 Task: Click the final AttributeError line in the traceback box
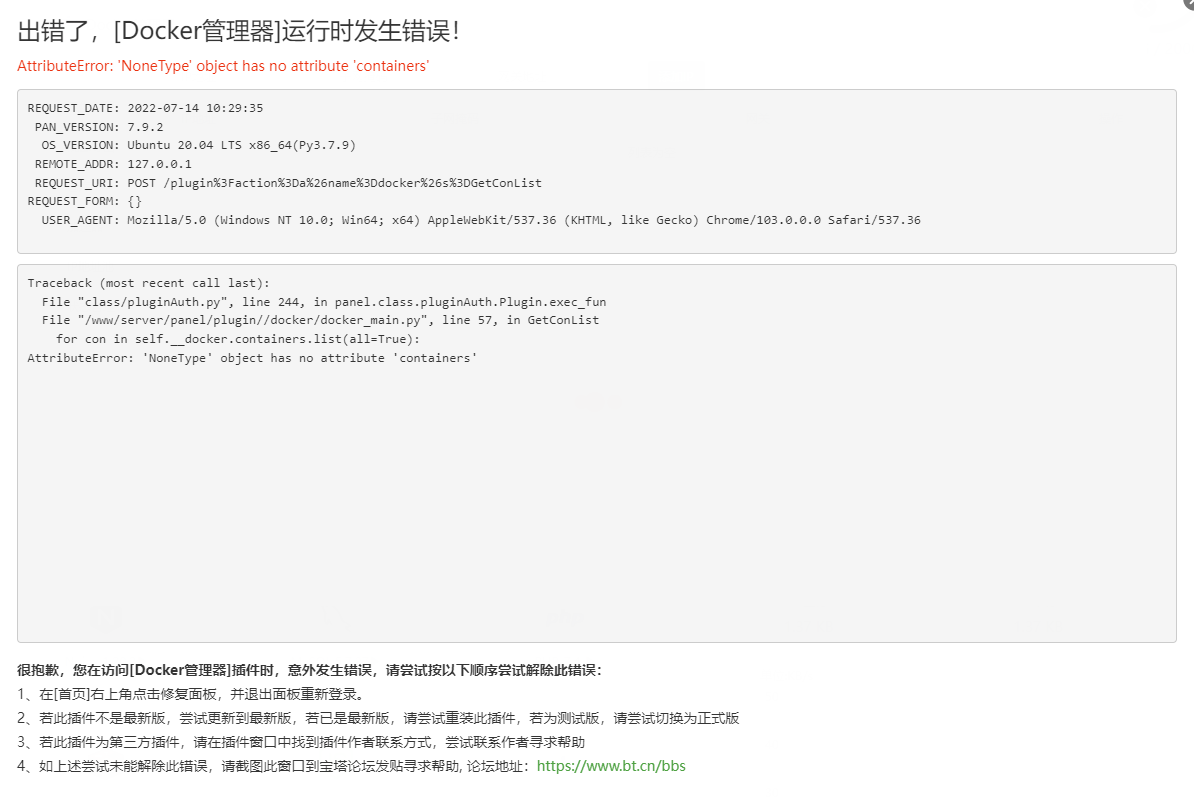coord(252,358)
